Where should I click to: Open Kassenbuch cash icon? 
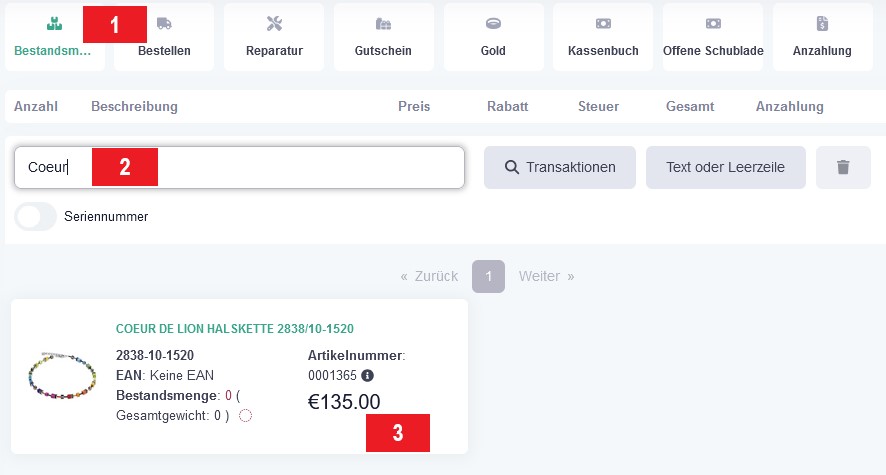603,24
